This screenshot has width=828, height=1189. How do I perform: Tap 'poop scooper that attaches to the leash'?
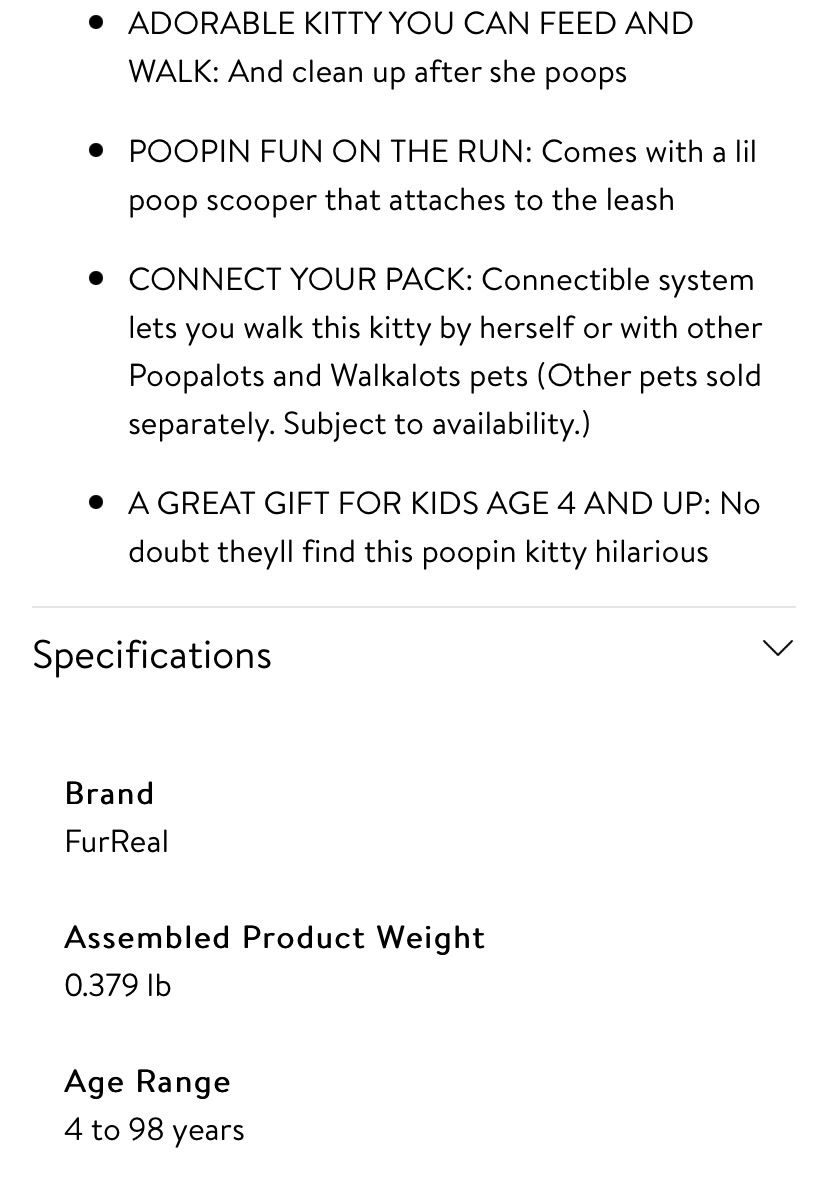click(x=401, y=200)
